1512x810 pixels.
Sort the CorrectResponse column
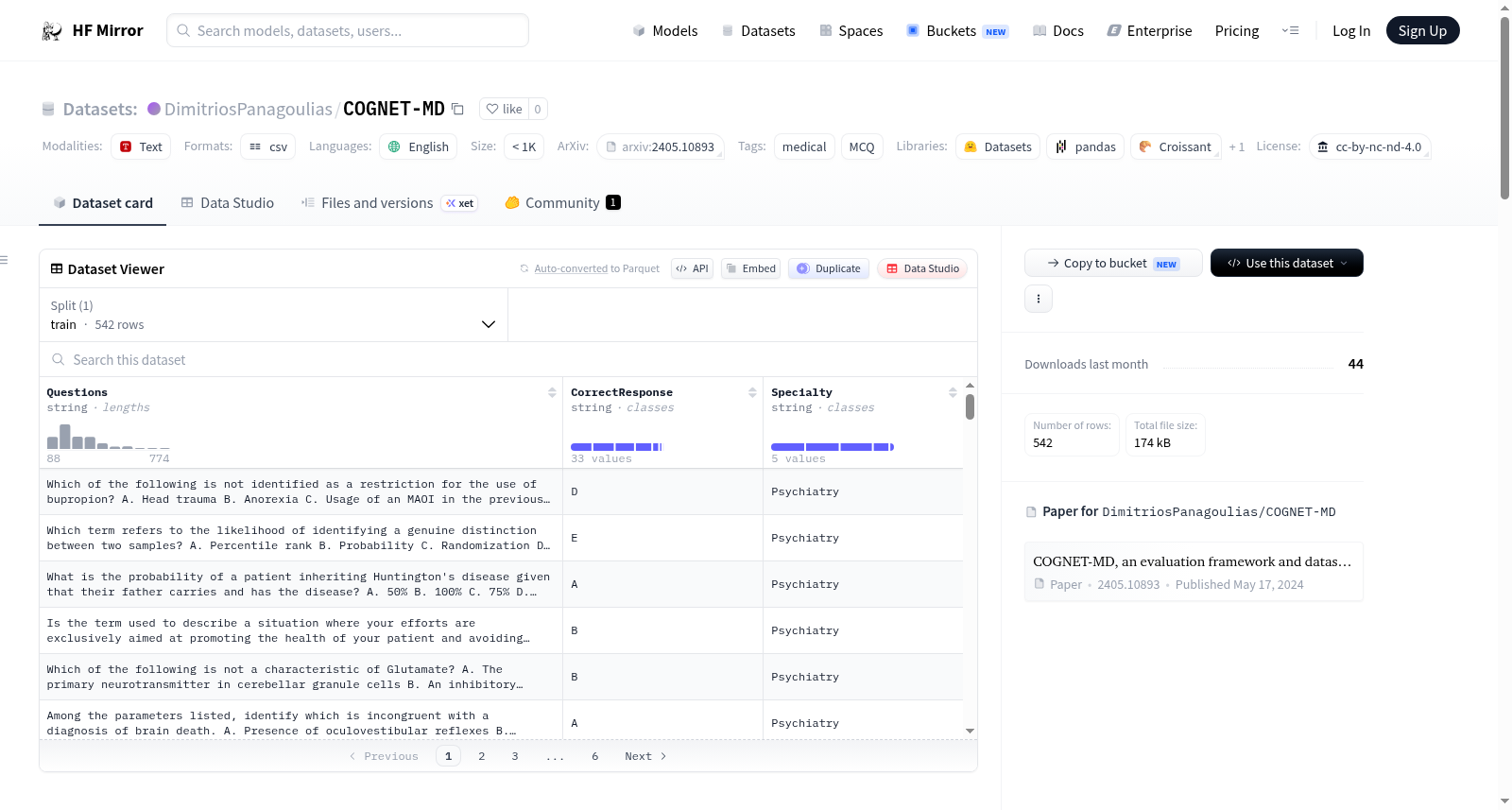click(x=752, y=392)
